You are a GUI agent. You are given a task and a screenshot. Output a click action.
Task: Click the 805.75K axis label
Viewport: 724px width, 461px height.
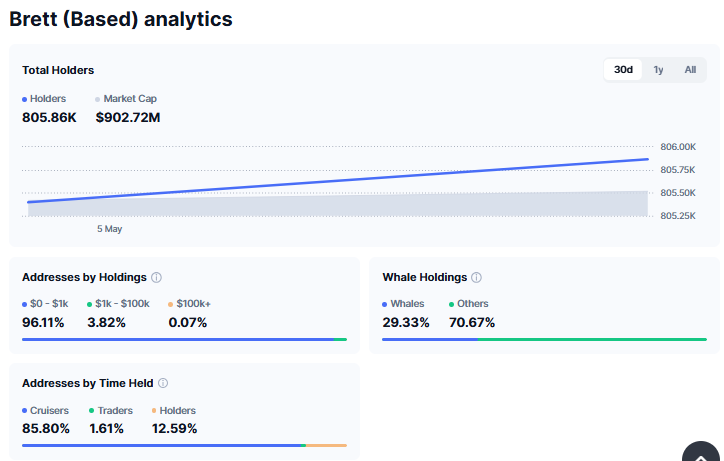click(x=678, y=170)
